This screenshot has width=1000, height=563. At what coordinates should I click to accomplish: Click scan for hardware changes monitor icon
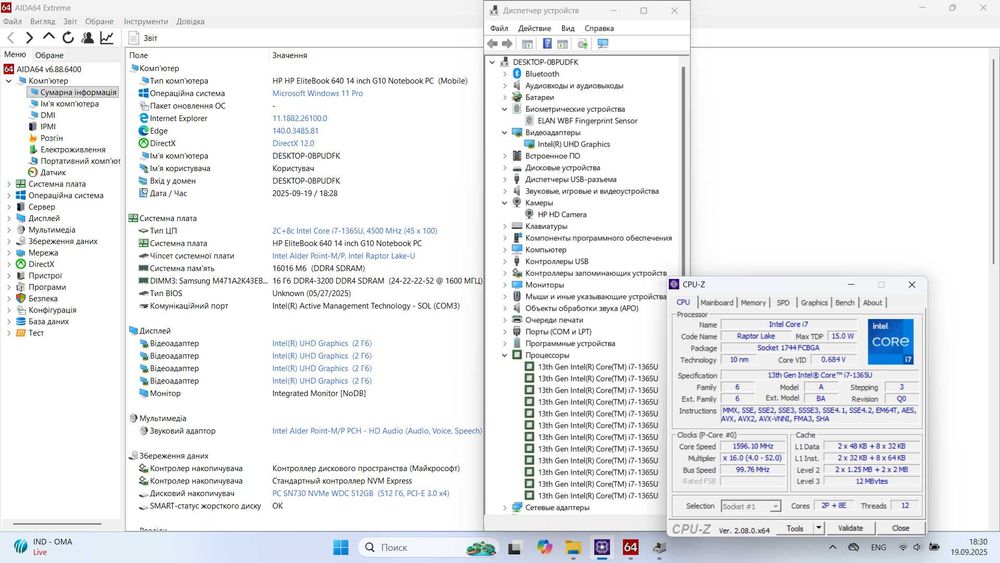point(603,44)
